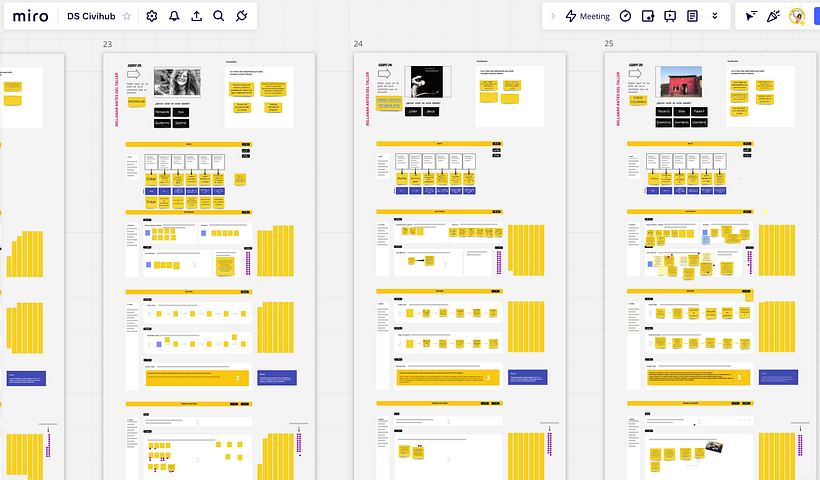Select the Diseñar sticky note in frame 24
Viewport: 820px width, 480px height.
(402, 178)
